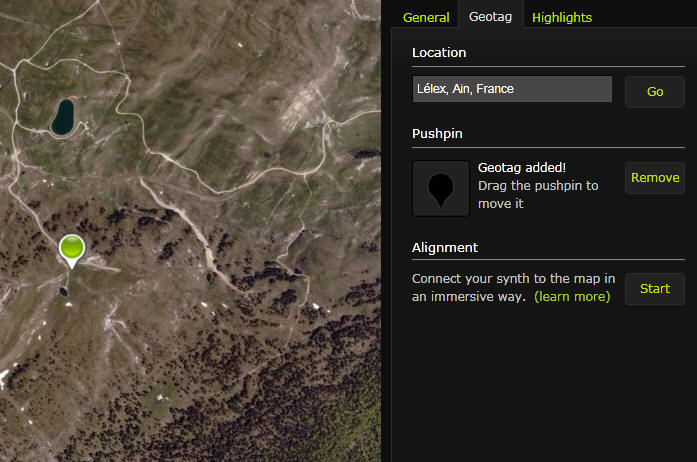697x462 pixels.
Task: Focus the Location text field
Action: point(512,89)
